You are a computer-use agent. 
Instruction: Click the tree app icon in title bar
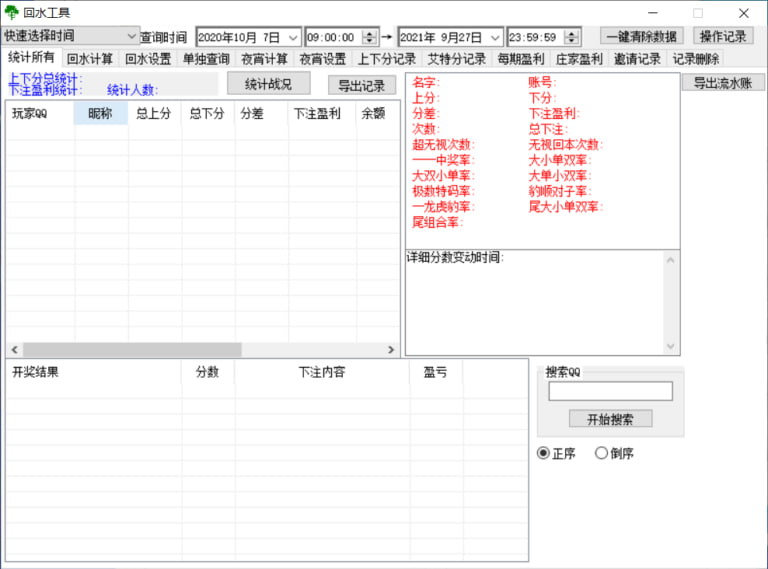(12, 13)
